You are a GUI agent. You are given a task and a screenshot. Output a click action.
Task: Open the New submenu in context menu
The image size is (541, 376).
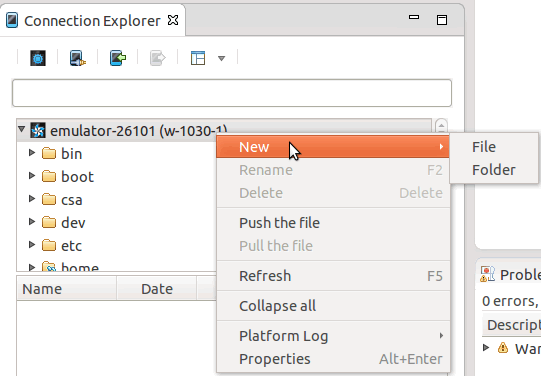[x=333, y=147]
